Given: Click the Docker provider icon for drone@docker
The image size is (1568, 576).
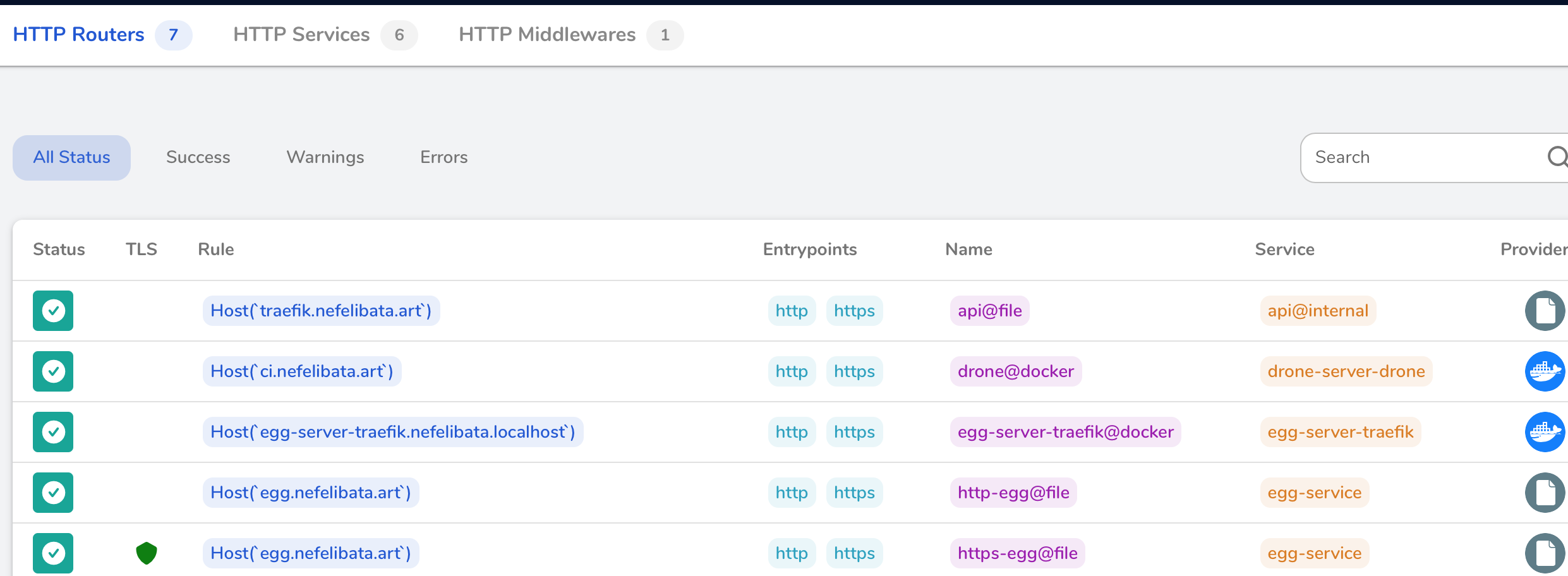Looking at the screenshot, I should click(1545, 371).
